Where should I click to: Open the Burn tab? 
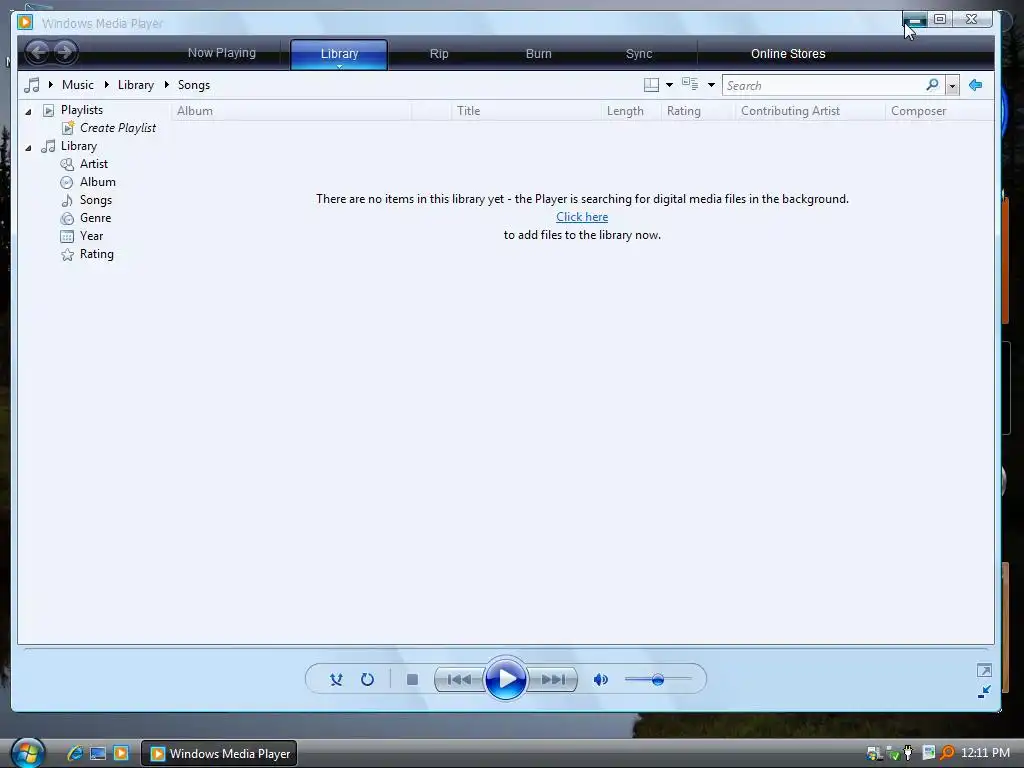tap(539, 54)
